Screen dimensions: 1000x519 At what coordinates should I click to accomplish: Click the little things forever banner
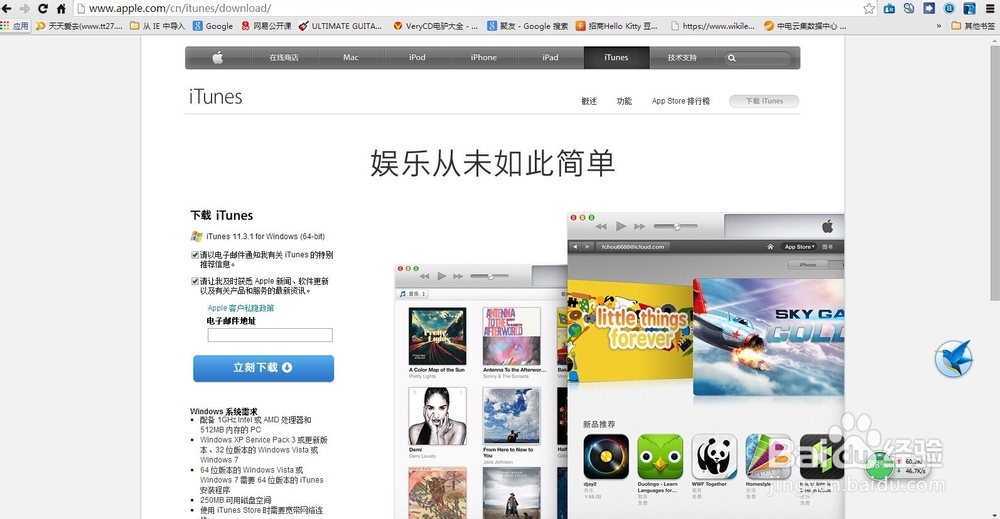630,332
